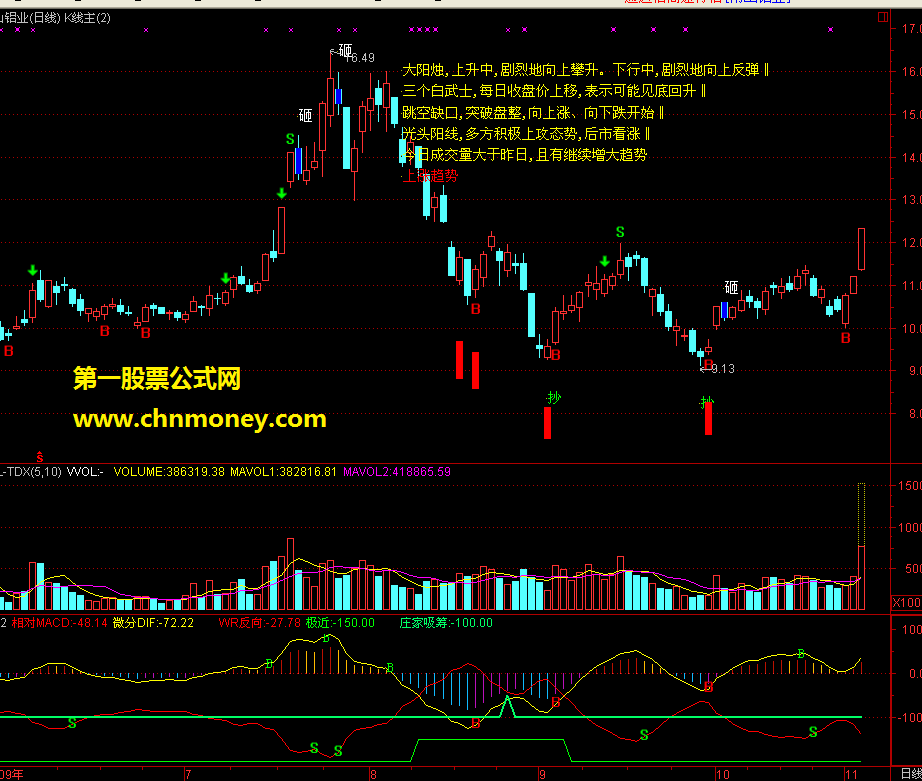Click the month 9 mark on time axis
The width and height of the screenshot is (922, 781).
pyautogui.click(x=542, y=774)
